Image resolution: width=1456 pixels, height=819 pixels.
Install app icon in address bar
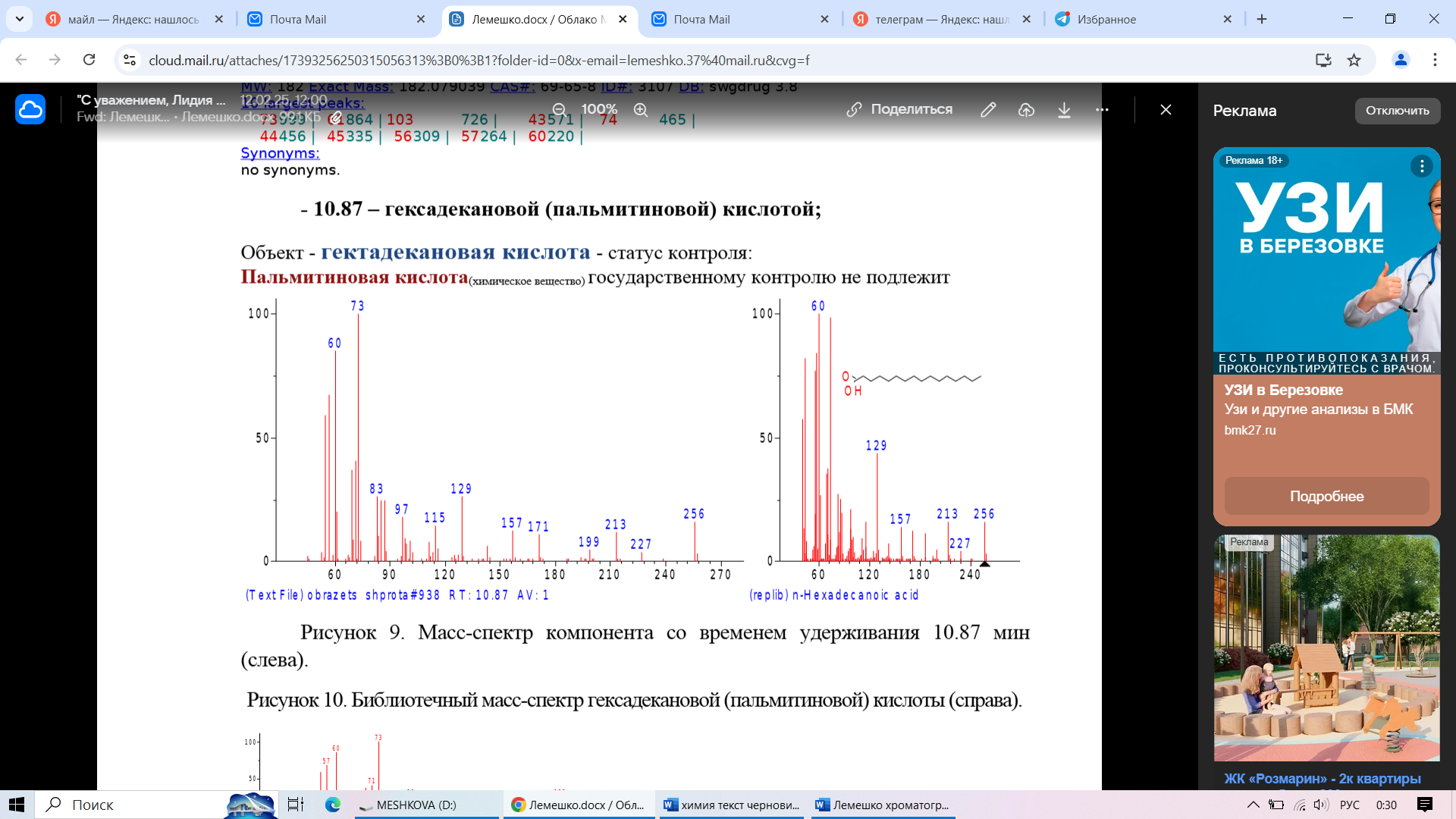(1323, 60)
